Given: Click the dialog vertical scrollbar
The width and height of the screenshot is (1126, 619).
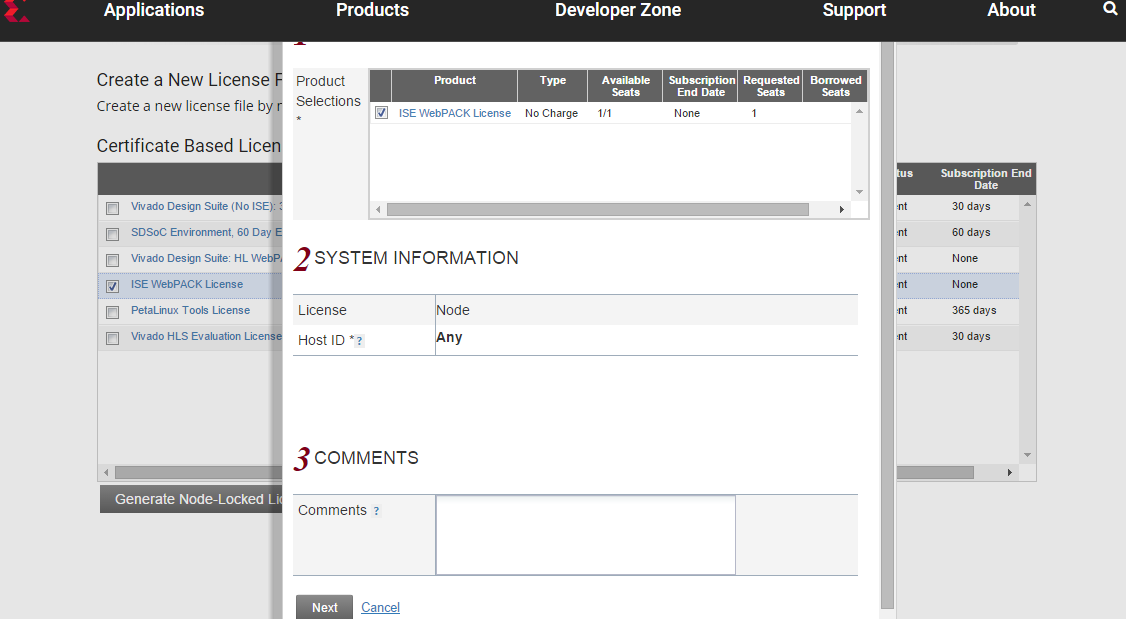Looking at the screenshot, I should click(x=888, y=327).
